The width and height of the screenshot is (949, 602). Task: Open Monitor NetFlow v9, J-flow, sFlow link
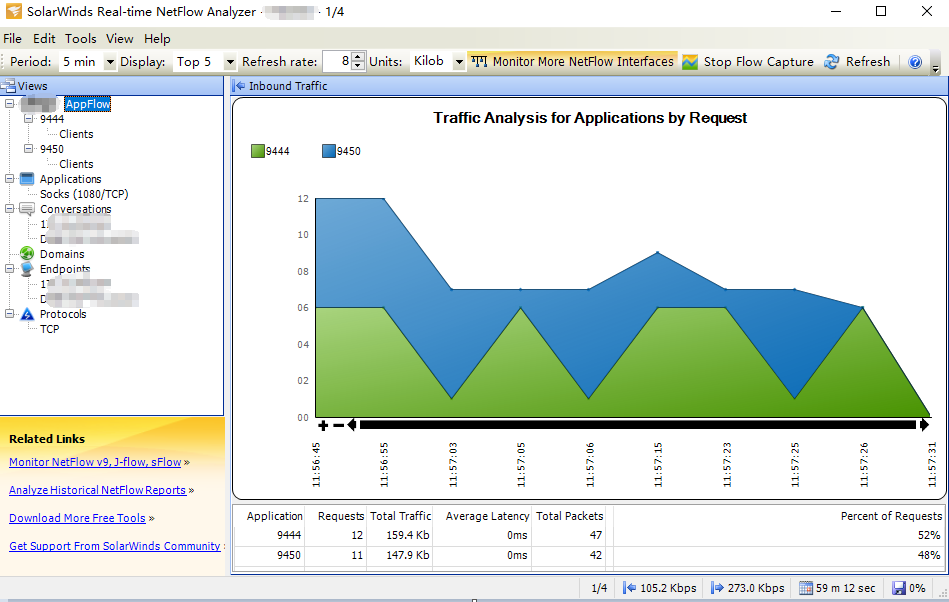[x=95, y=462]
